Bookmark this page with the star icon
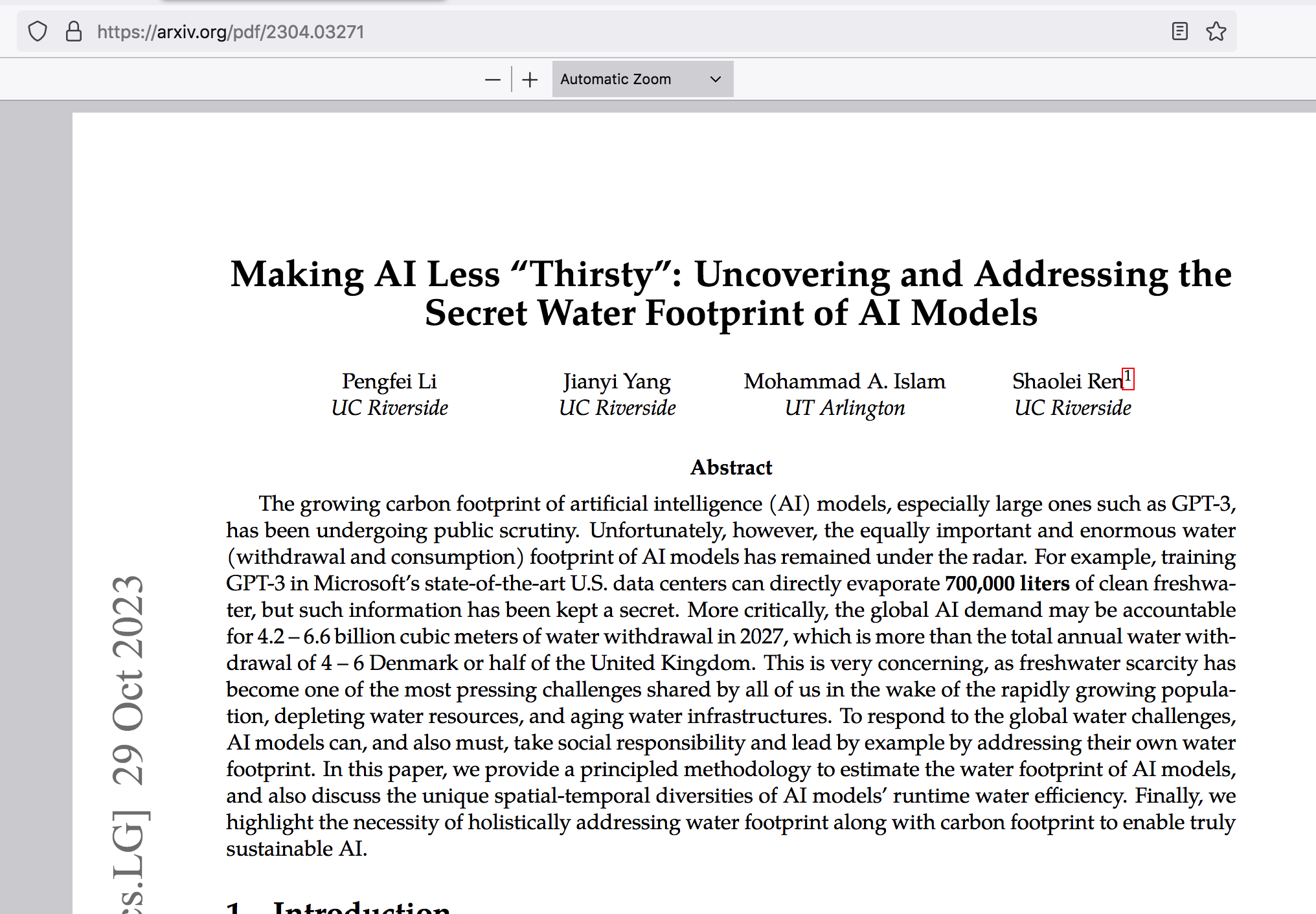Image resolution: width=1316 pixels, height=914 pixels. coord(1216,31)
